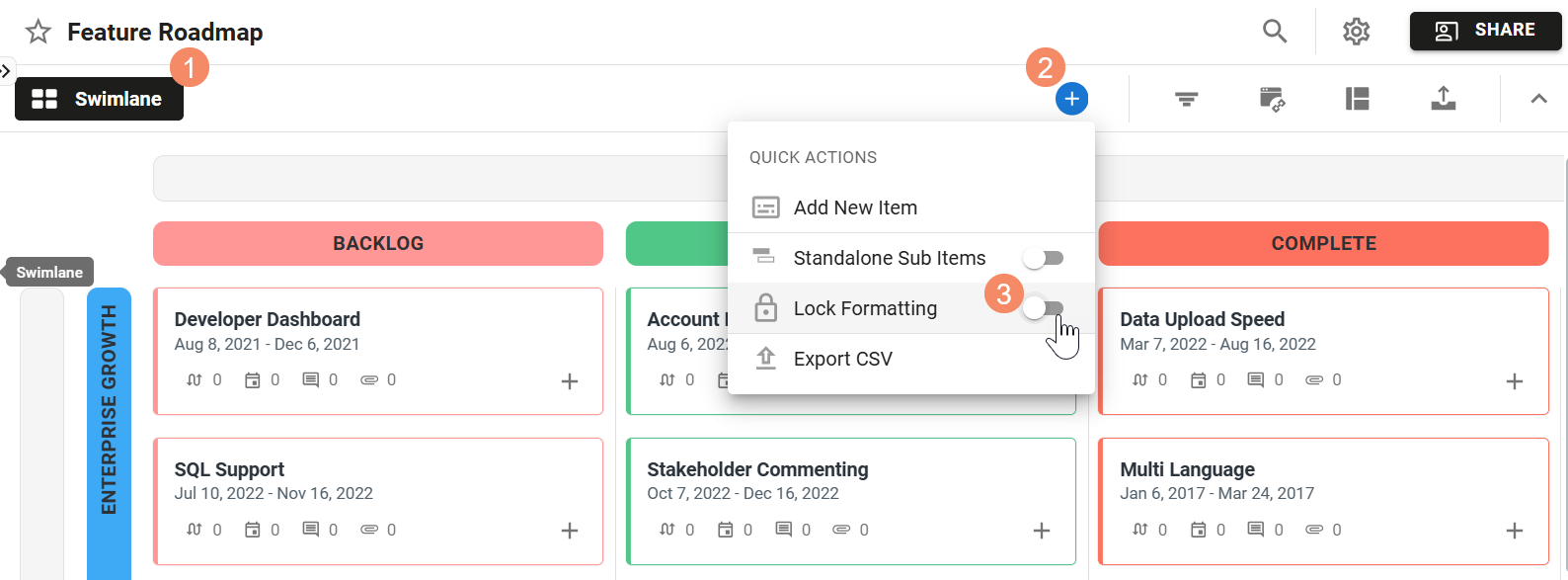Click the SHARE button
The height and width of the screenshot is (580, 1568).
point(1485,31)
